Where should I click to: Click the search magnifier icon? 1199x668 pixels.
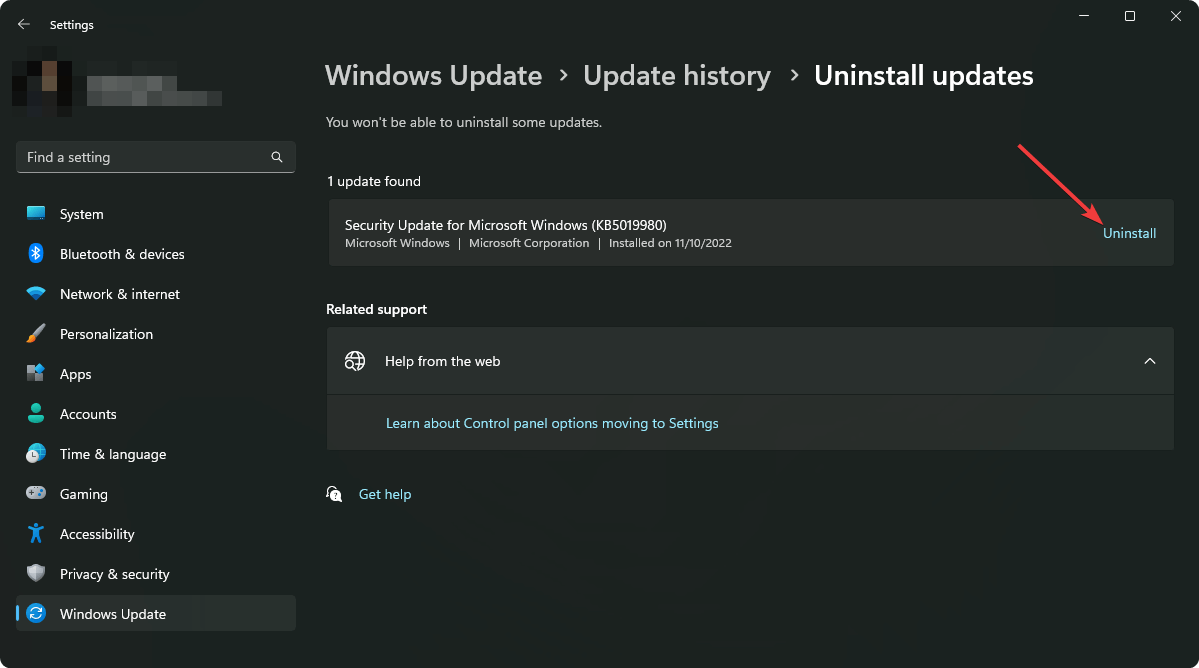click(x=277, y=157)
